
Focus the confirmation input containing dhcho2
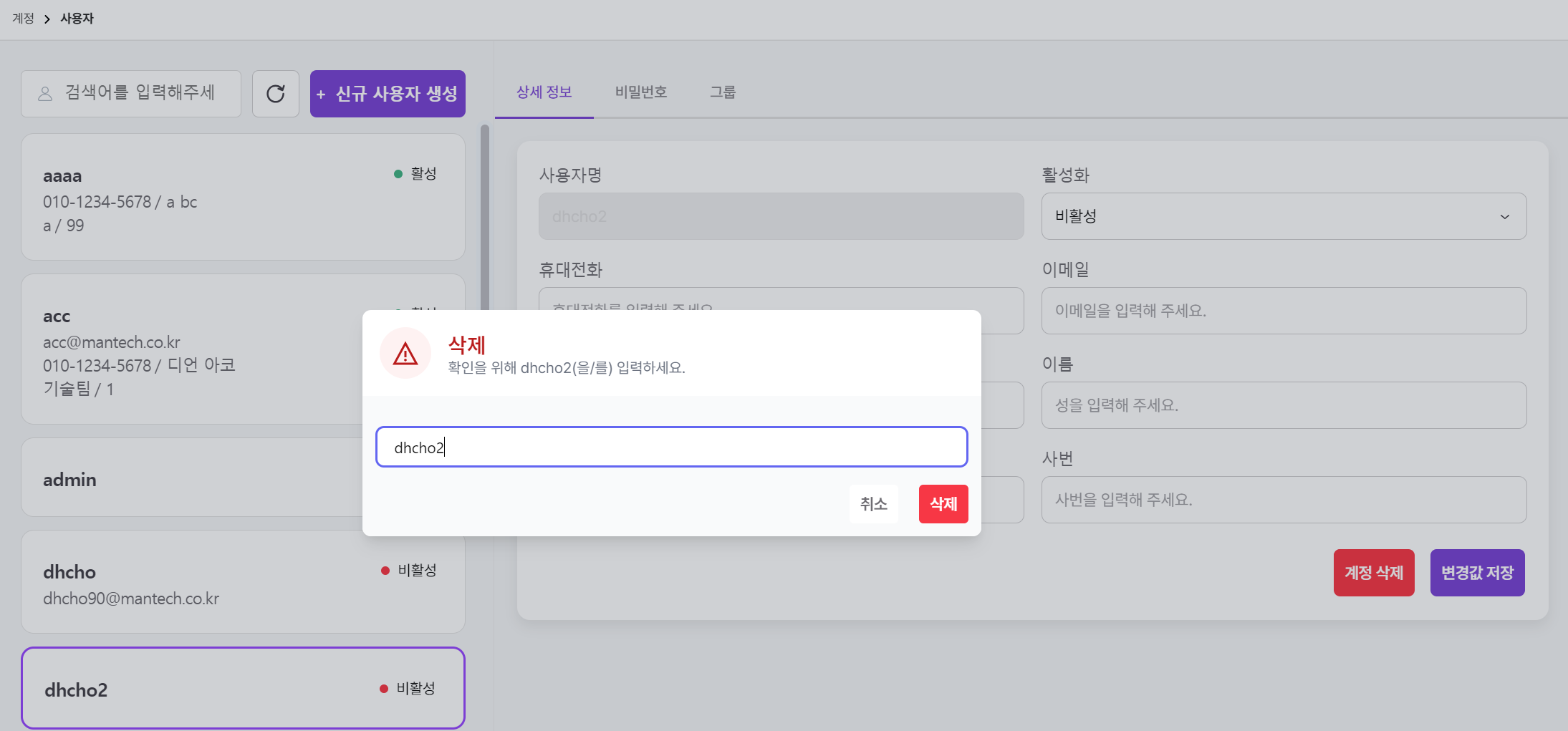[672, 447]
